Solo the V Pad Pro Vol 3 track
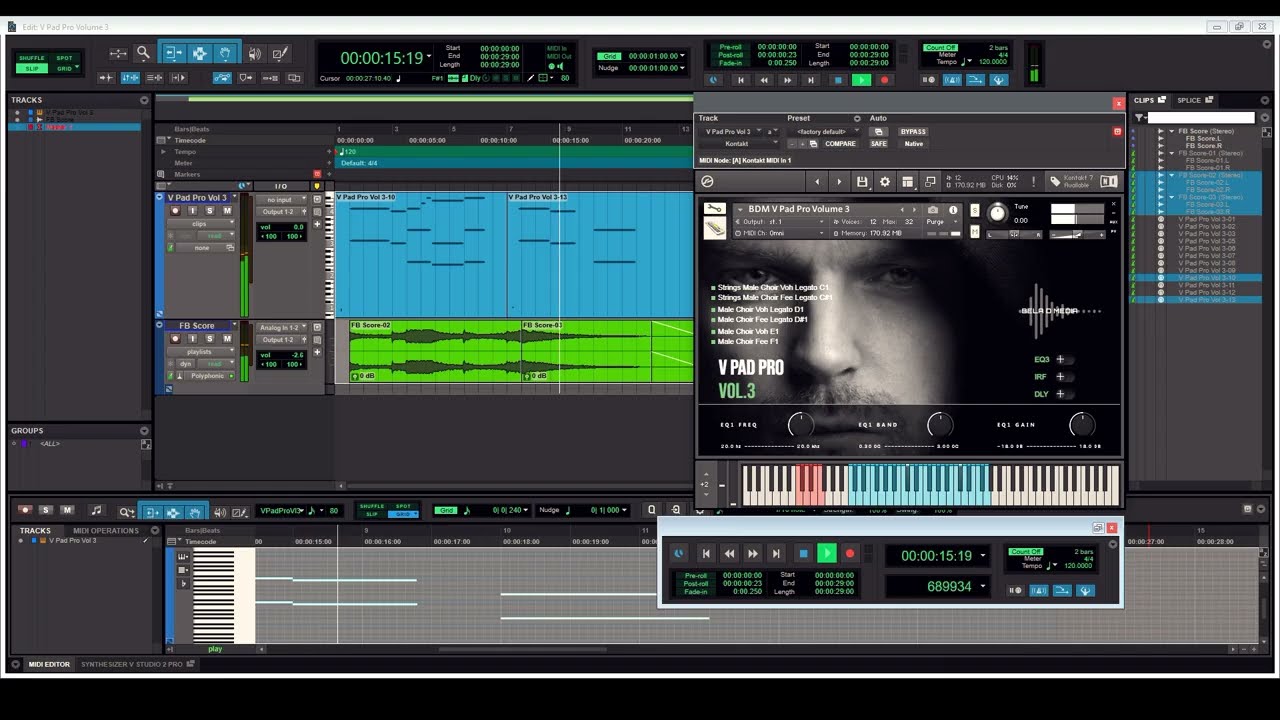Viewport: 1280px width, 720px height. coord(209,211)
